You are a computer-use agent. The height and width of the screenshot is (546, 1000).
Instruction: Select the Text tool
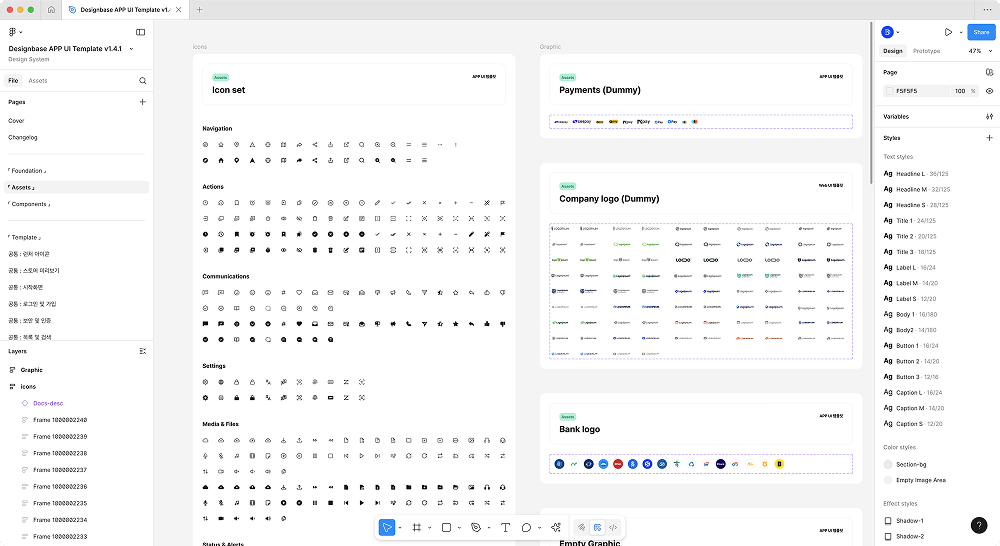coord(505,527)
